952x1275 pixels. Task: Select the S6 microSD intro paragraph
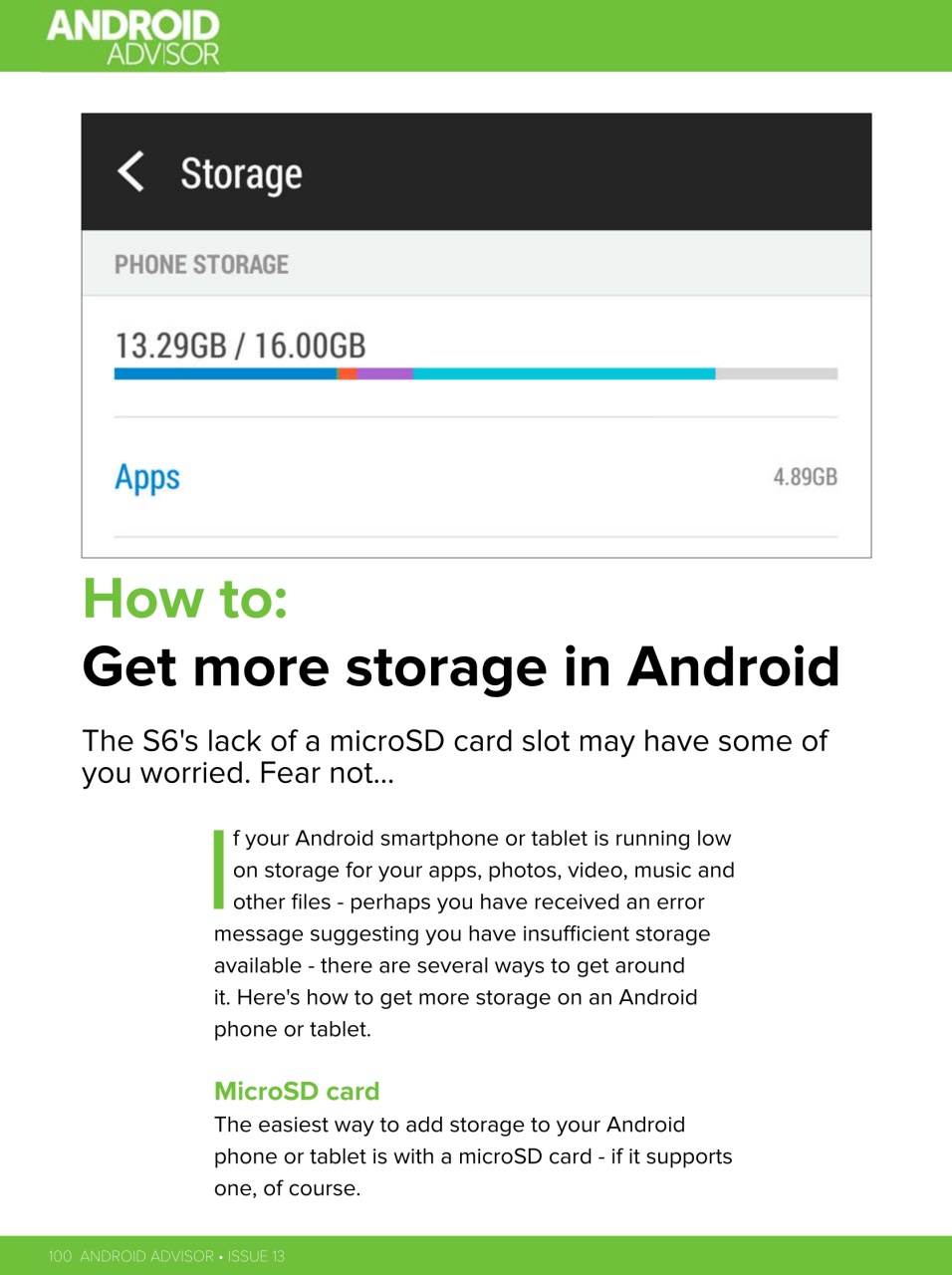[x=455, y=755]
